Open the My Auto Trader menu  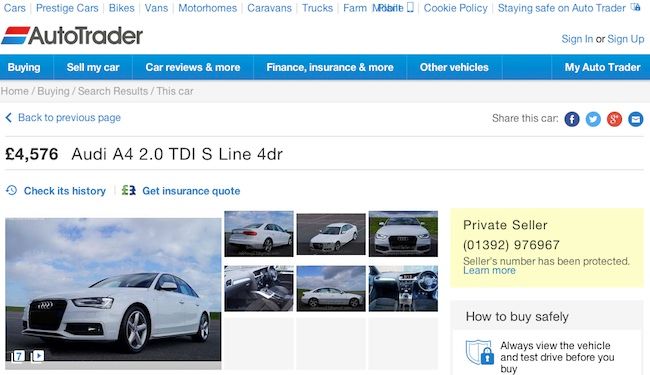click(602, 67)
